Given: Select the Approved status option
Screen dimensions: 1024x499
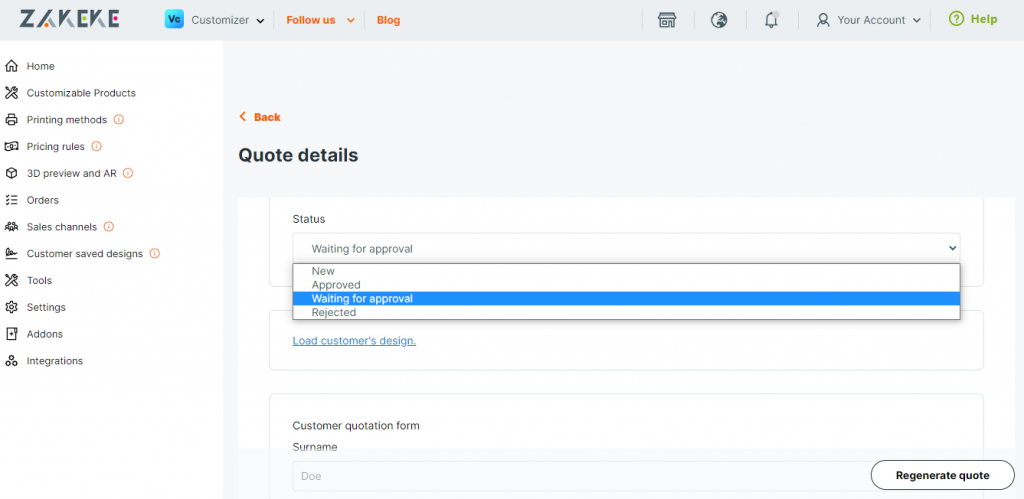Looking at the screenshot, I should coord(626,285).
